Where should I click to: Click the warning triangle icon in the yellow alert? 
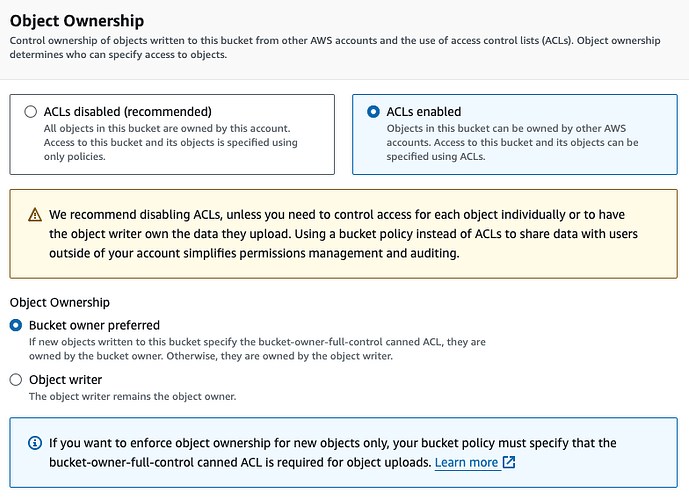coord(35,215)
